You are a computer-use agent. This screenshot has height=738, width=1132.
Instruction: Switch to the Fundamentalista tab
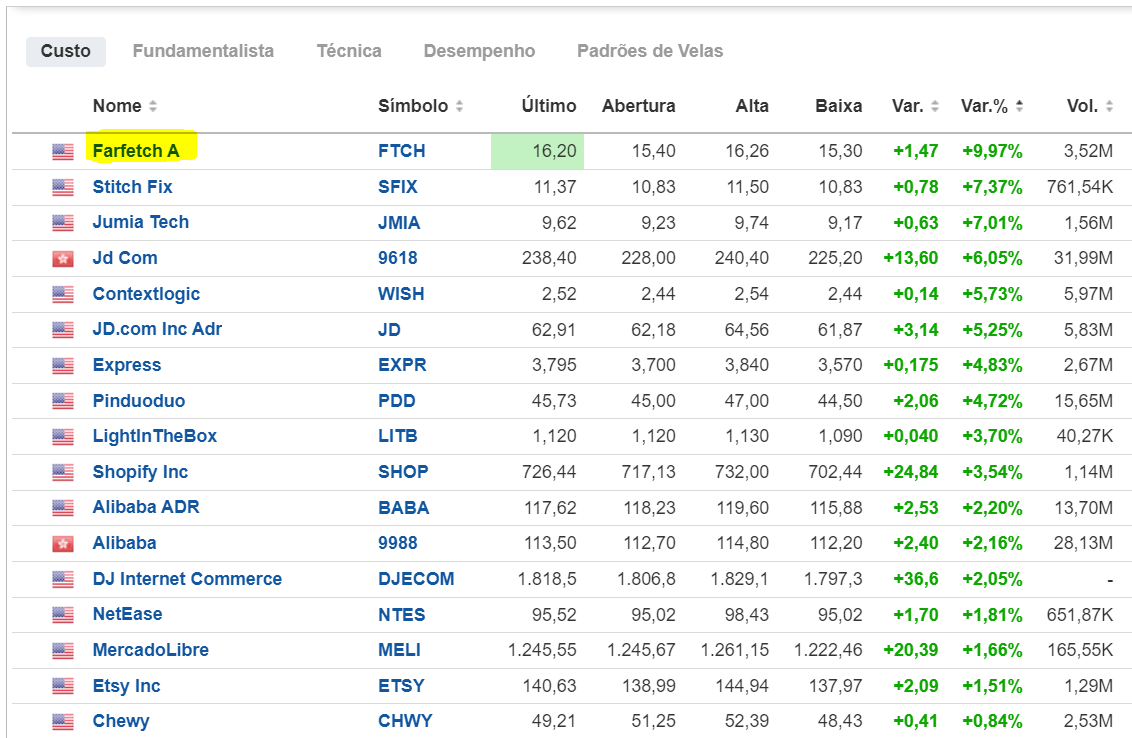tap(203, 51)
